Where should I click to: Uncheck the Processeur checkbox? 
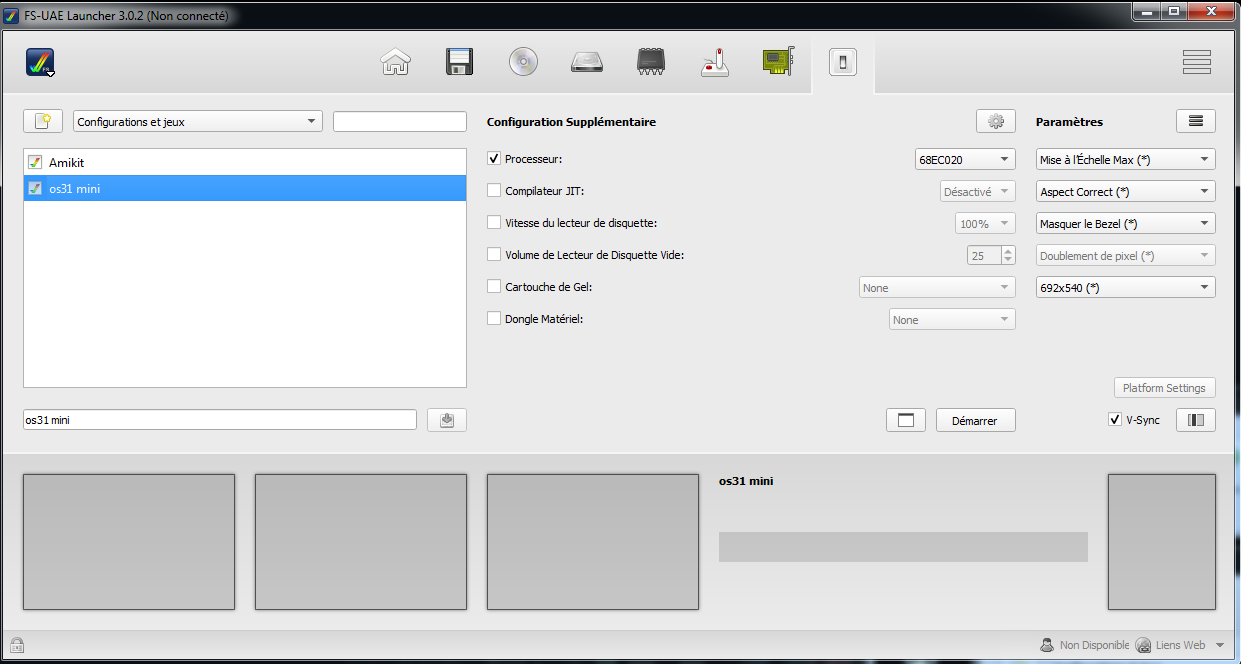coord(494,159)
